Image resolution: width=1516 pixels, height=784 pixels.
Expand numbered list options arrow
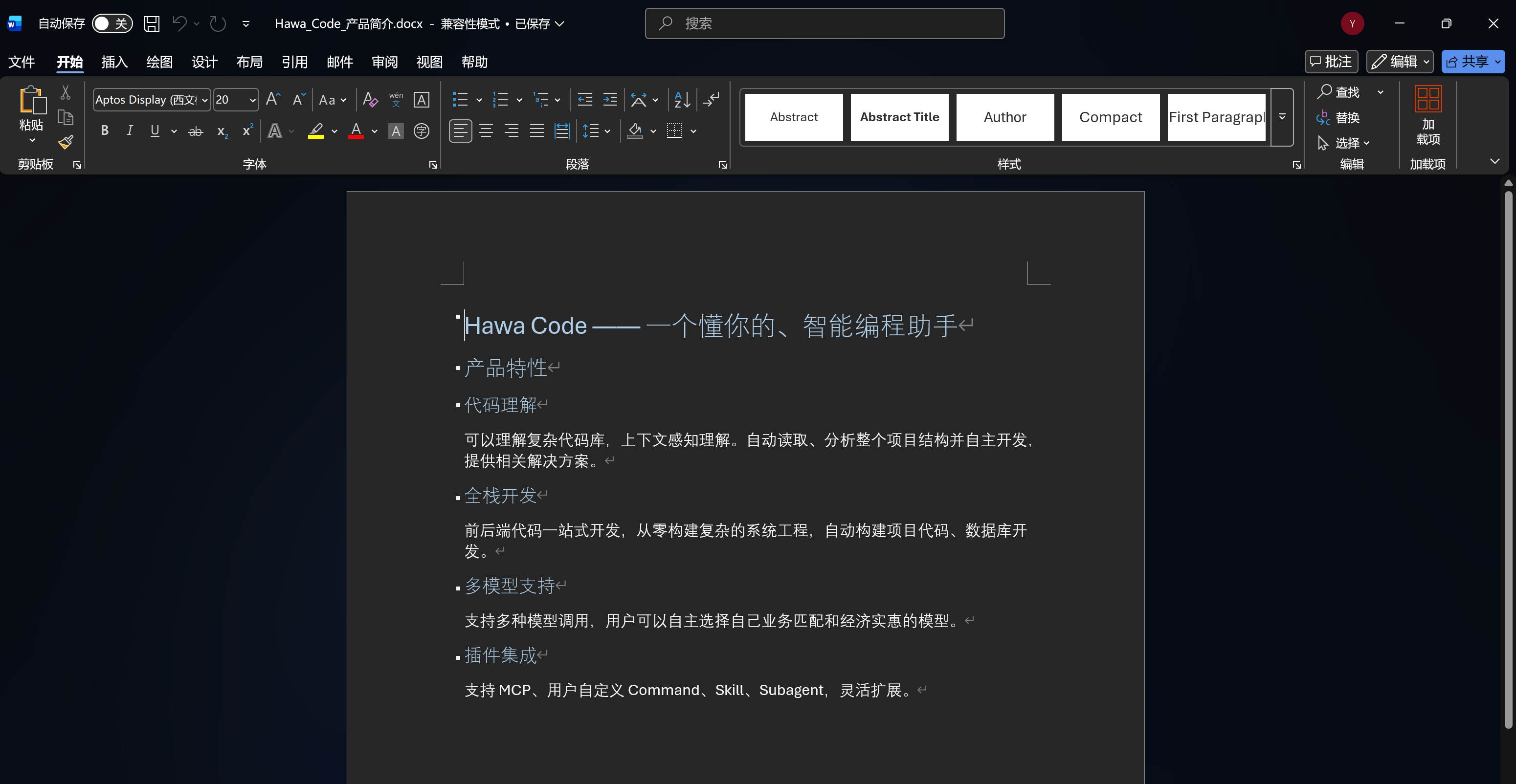click(x=519, y=99)
